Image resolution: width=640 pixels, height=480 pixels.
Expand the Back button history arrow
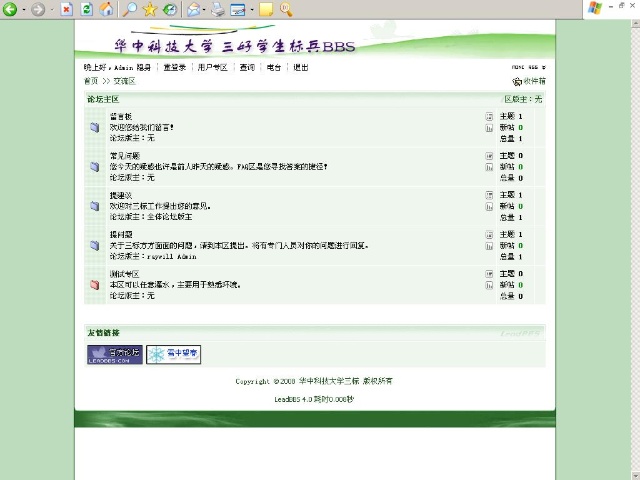24,9
